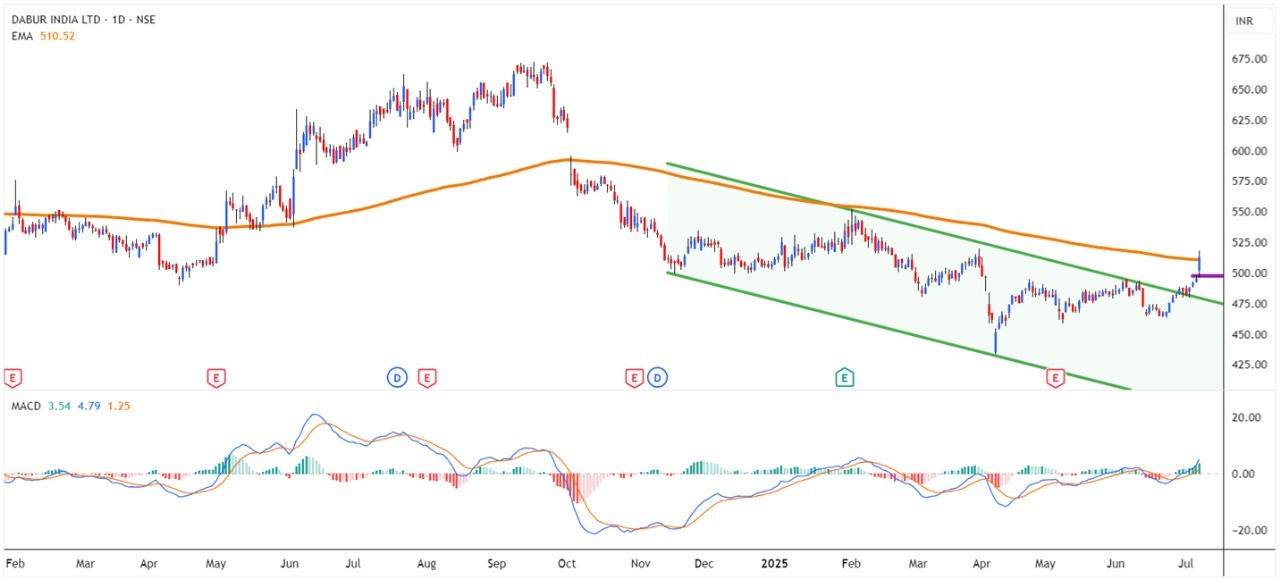Click the dividend marker near August
1280x579 pixels.
point(397,378)
